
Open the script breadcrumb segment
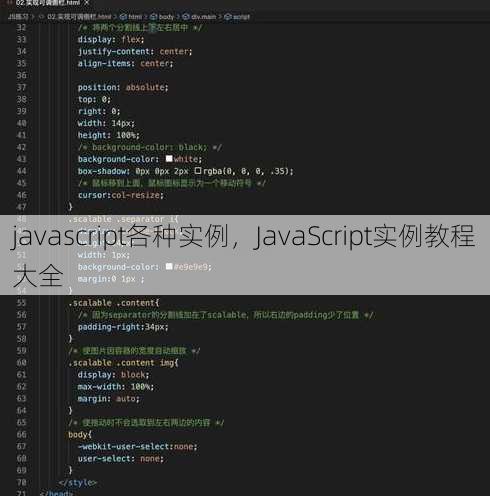click(x=237, y=17)
